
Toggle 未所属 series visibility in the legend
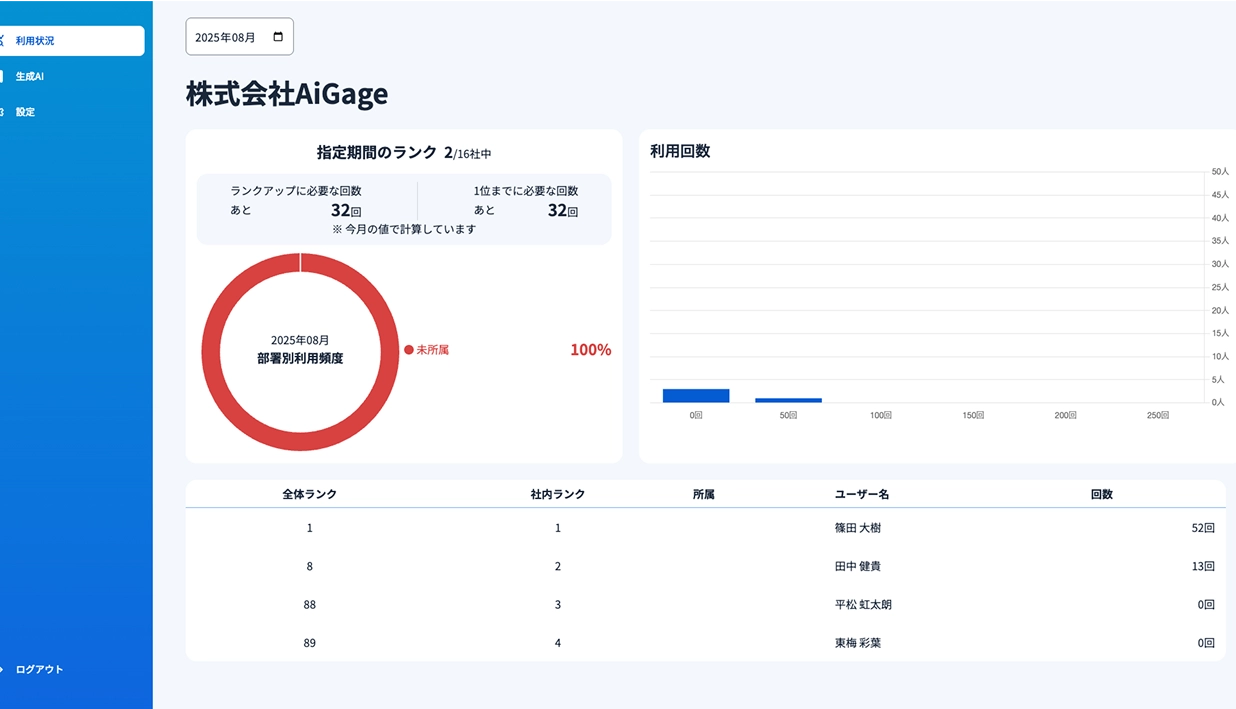pos(427,349)
